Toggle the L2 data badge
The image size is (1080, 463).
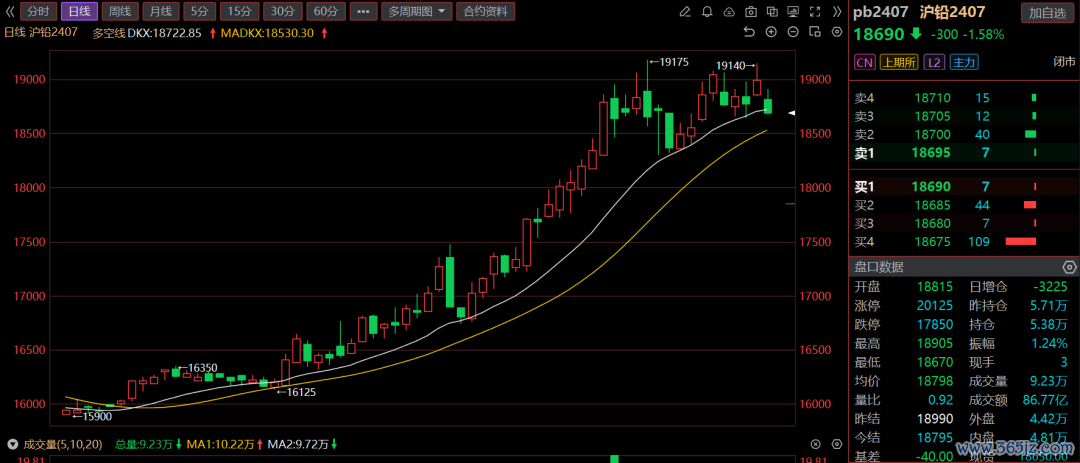933,62
